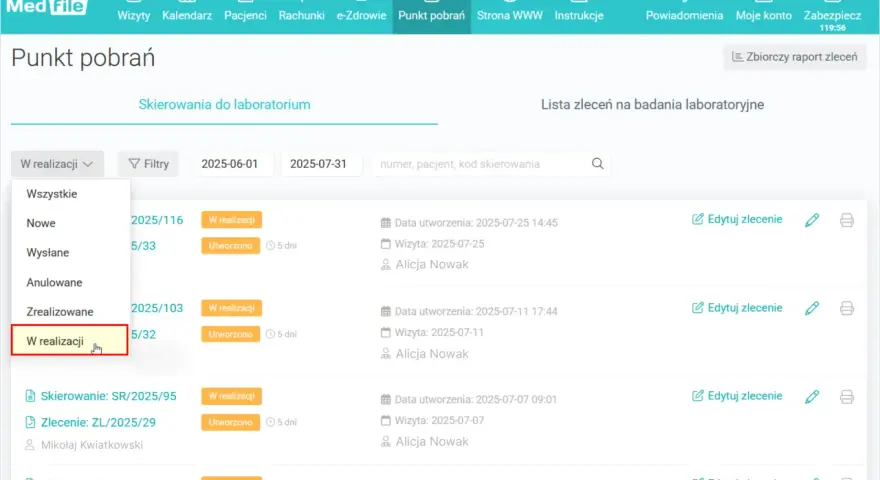Viewport: 880px width, 480px height.
Task: Select Rachunki in the top menu
Action: 301,15
